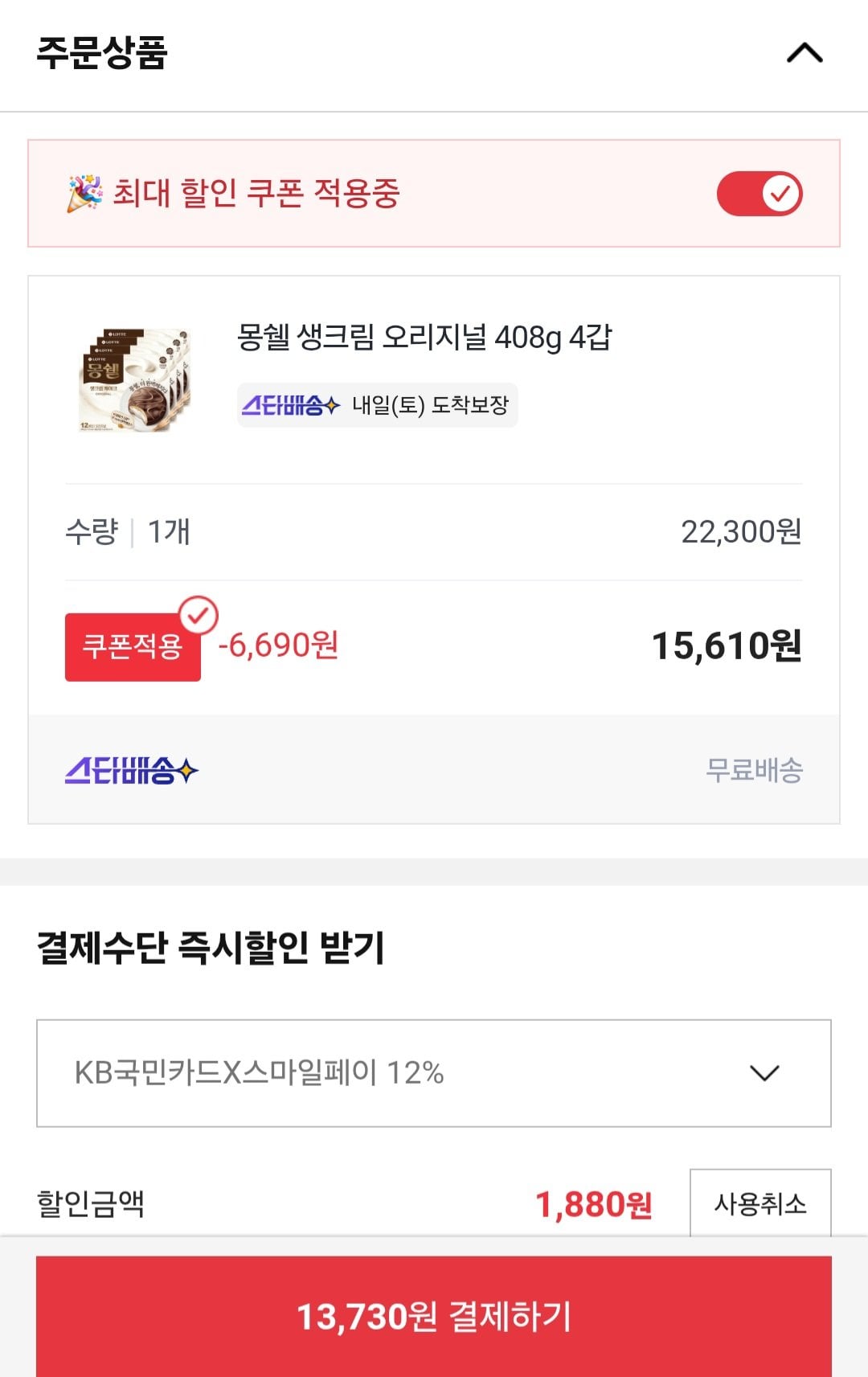Viewport: 868px width, 1377px height.
Task: Click the party popper coupon icon
Action: tap(84, 193)
